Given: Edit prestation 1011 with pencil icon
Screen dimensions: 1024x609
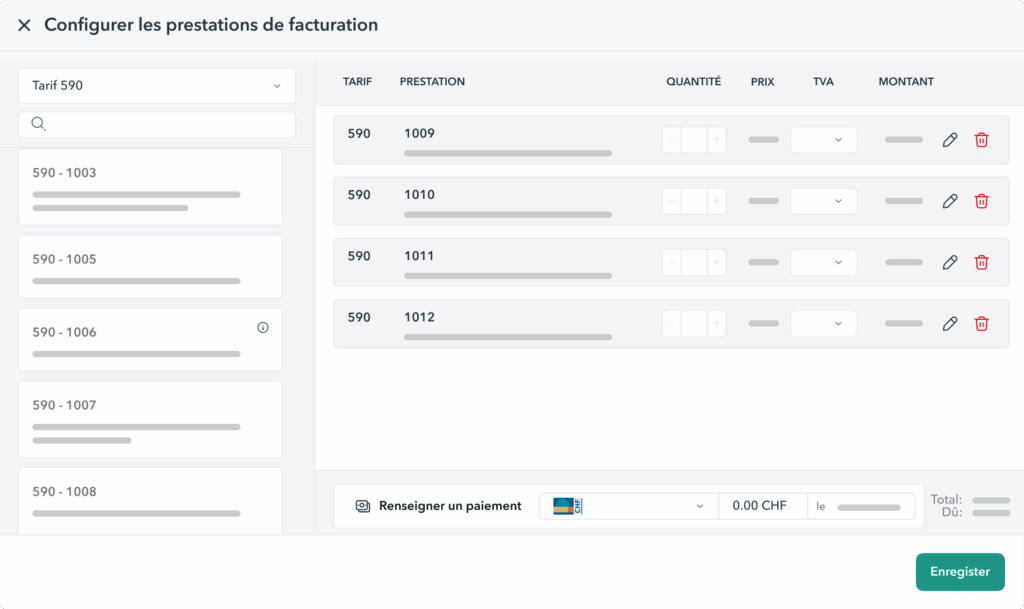Looking at the screenshot, I should 950,262.
